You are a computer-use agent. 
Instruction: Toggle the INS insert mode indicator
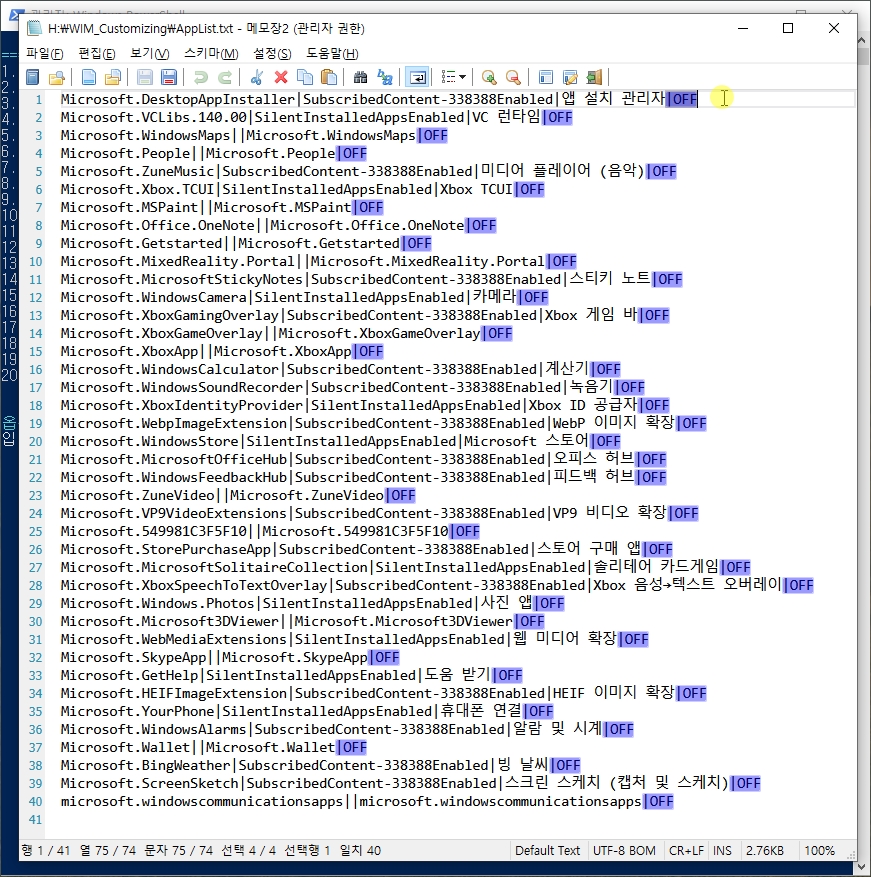pos(722,851)
